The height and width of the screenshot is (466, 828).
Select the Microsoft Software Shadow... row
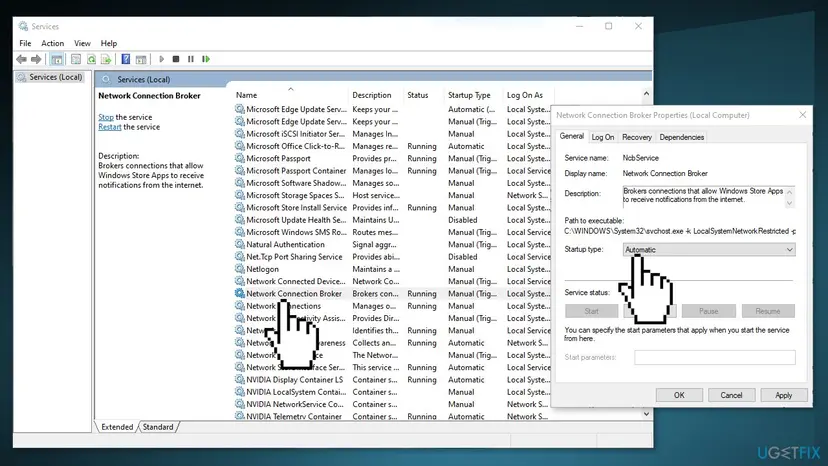(392, 183)
